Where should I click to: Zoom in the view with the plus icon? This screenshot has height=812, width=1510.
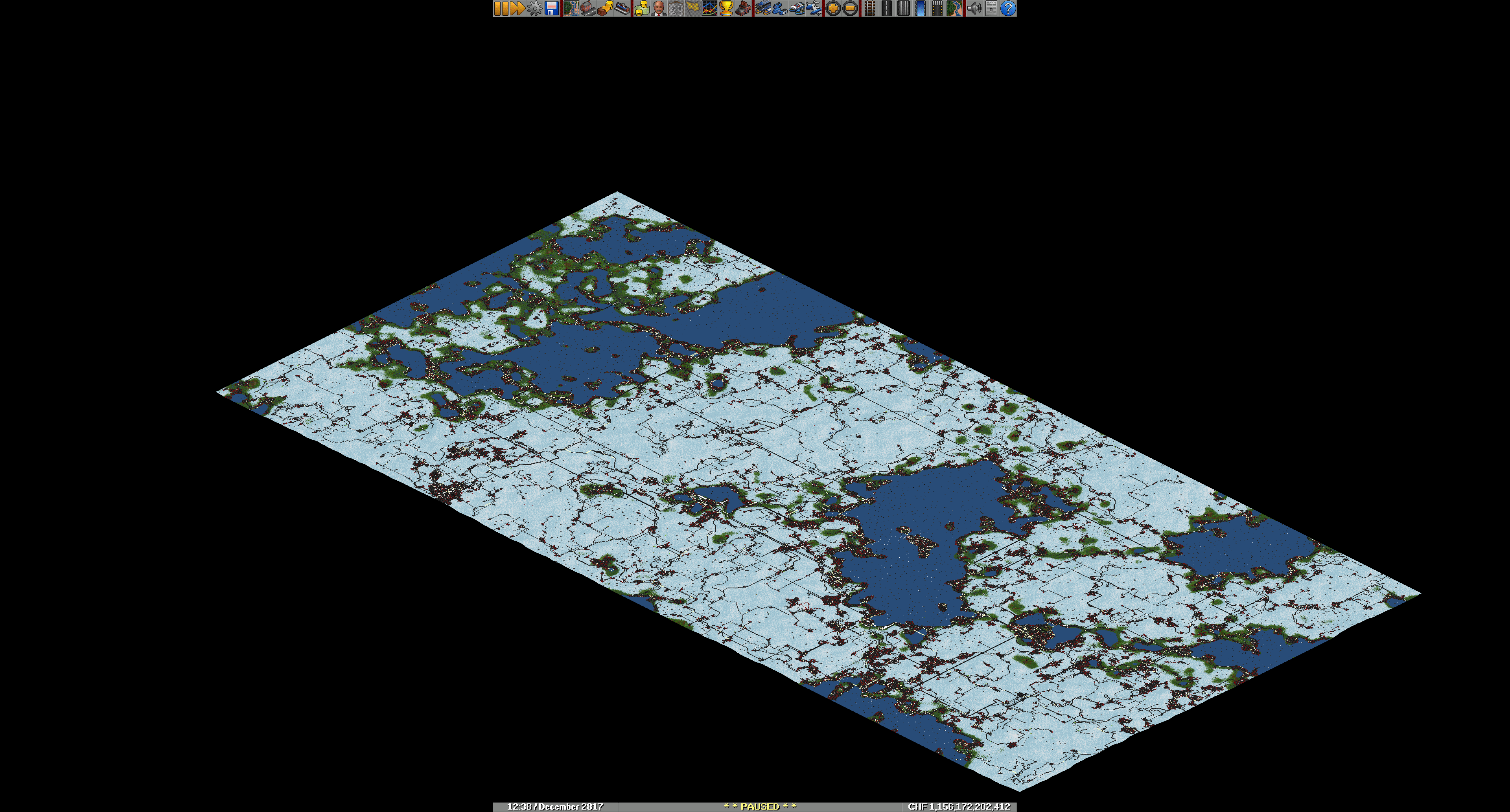(x=834, y=8)
